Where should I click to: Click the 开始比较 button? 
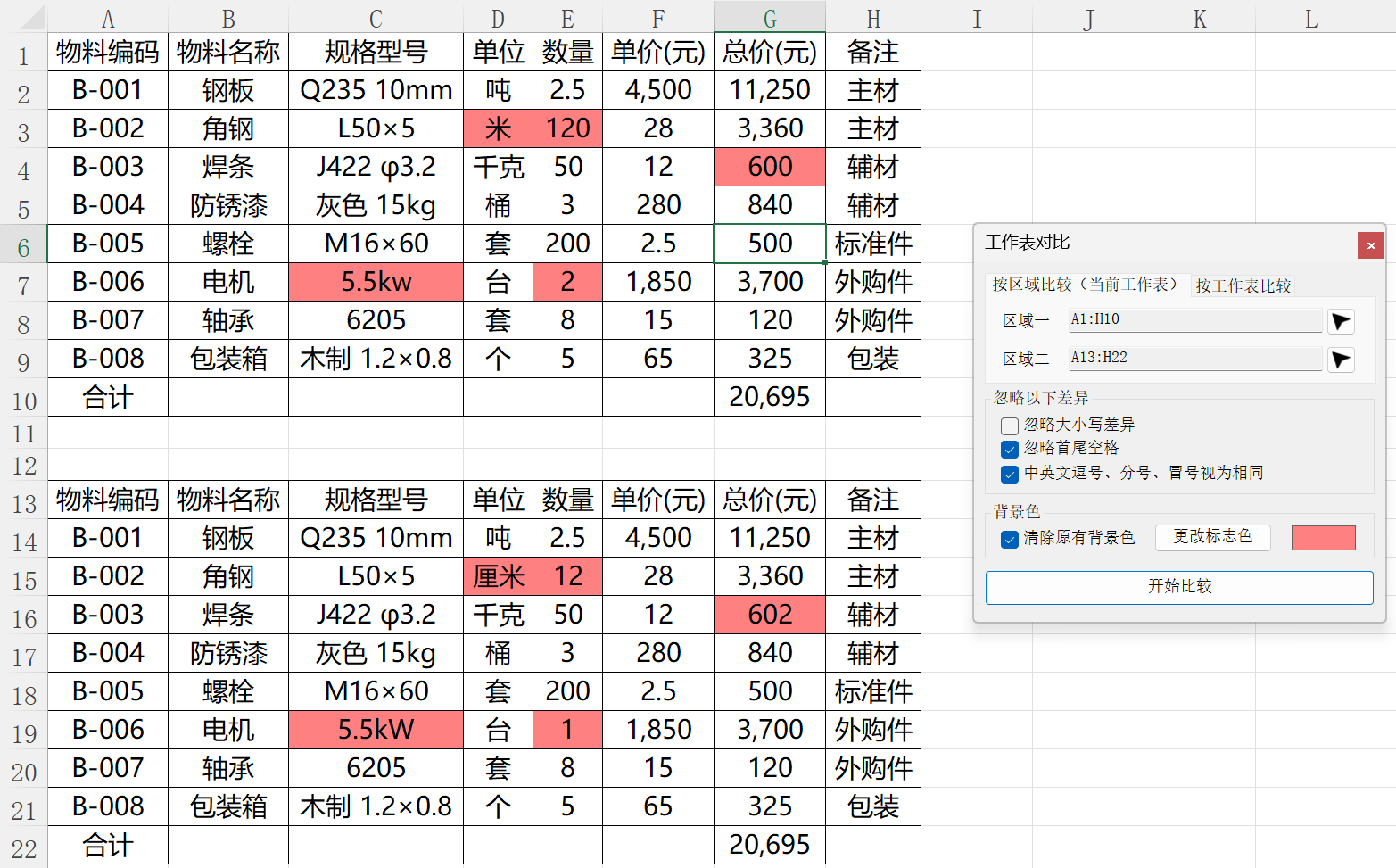(1179, 587)
